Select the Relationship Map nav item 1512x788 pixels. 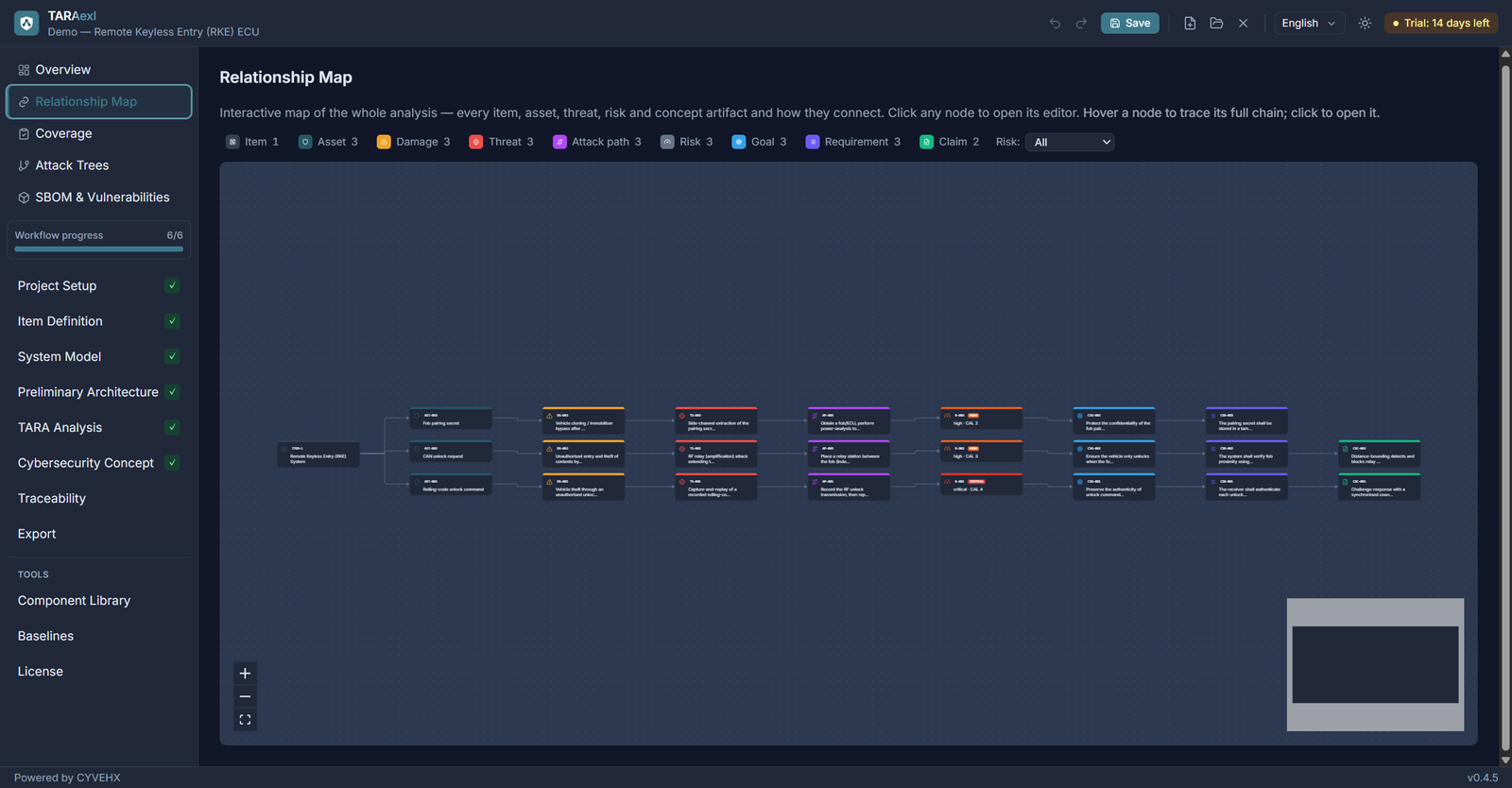pos(99,102)
